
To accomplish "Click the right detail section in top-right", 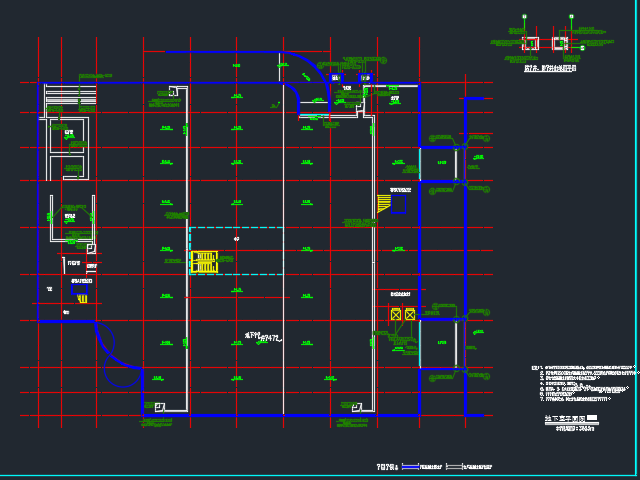I will pos(560,43).
